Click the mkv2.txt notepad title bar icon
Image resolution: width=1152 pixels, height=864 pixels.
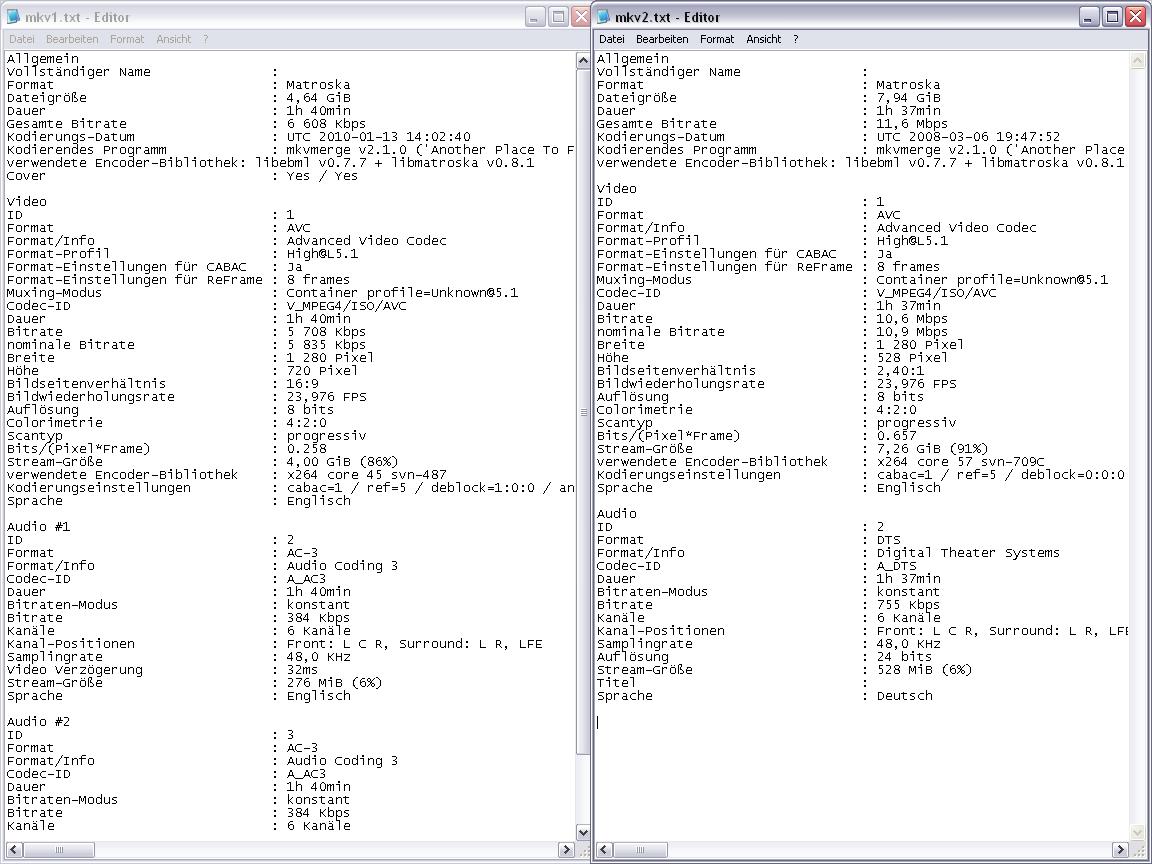603,17
